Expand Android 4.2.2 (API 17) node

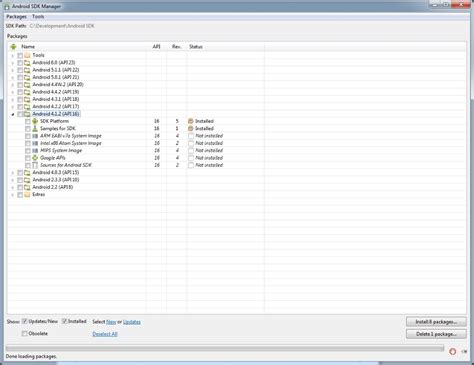13,107
